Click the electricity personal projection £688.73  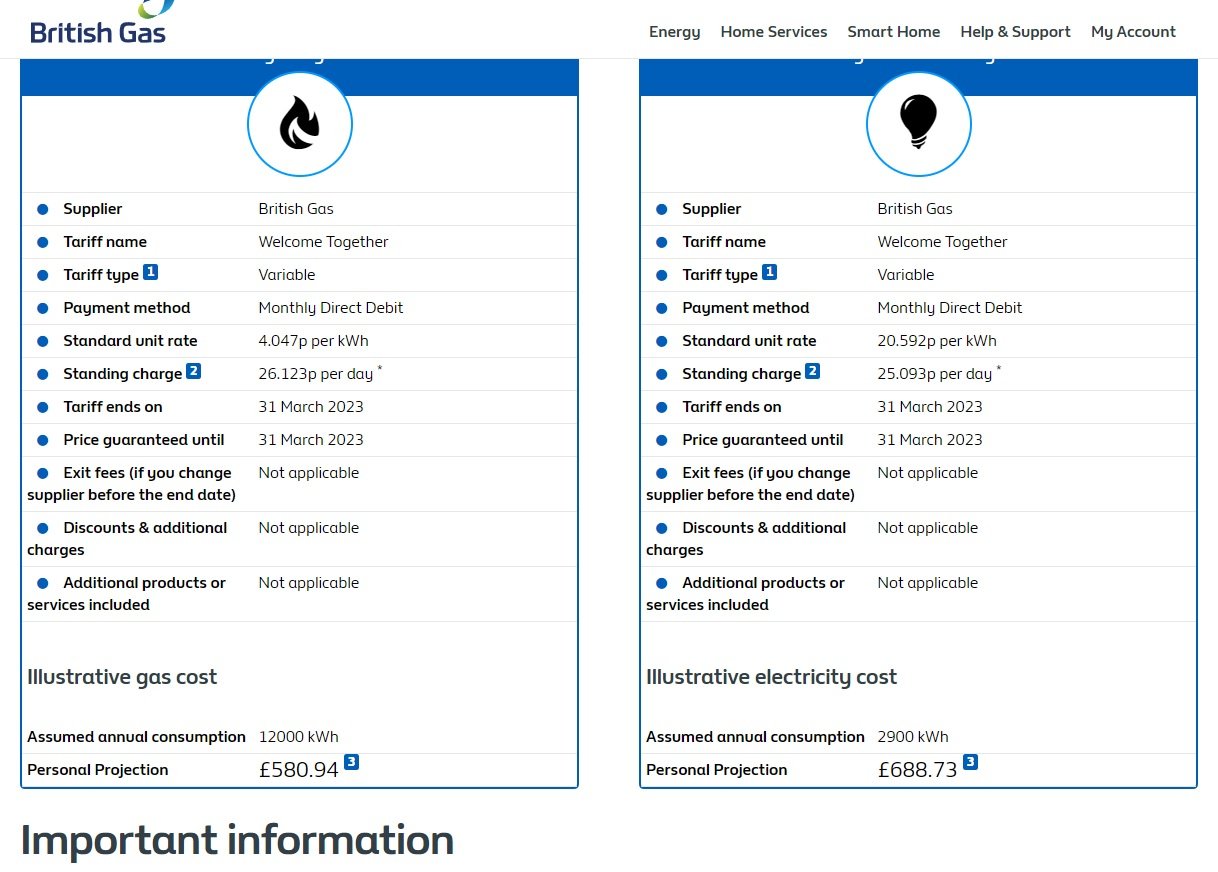(917, 770)
